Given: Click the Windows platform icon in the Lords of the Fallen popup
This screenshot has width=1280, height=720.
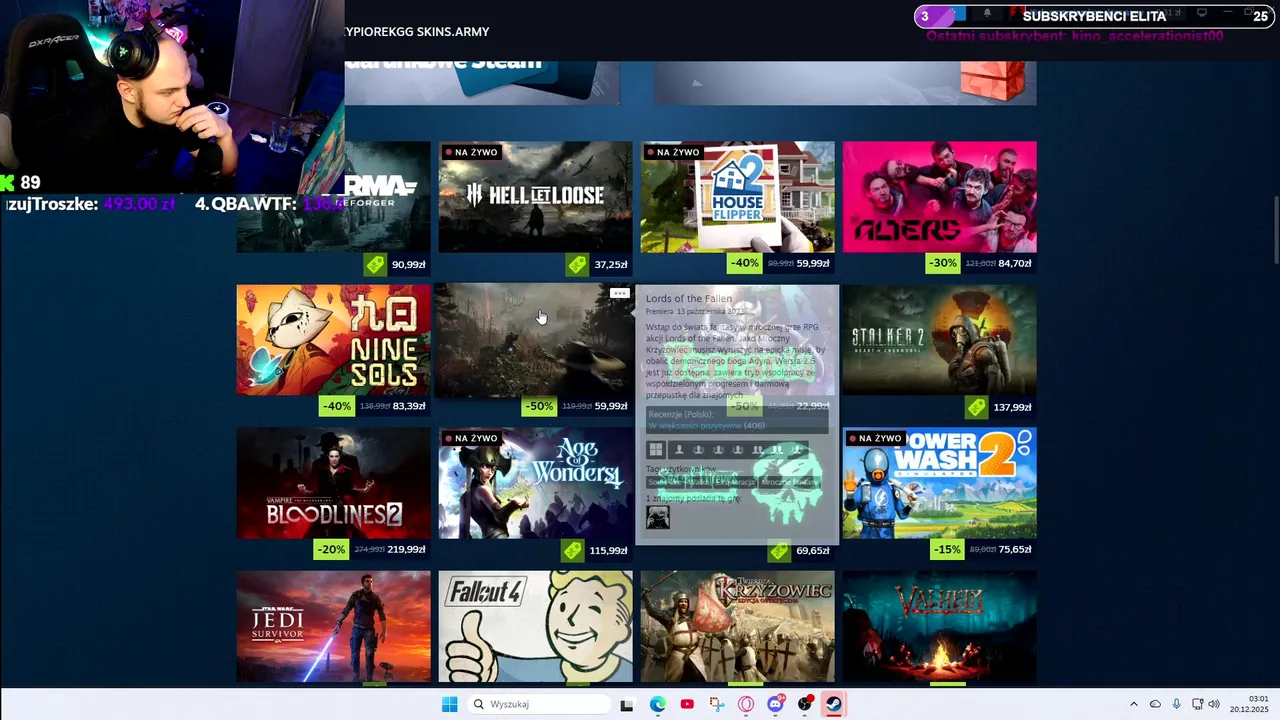Looking at the screenshot, I should click(656, 450).
